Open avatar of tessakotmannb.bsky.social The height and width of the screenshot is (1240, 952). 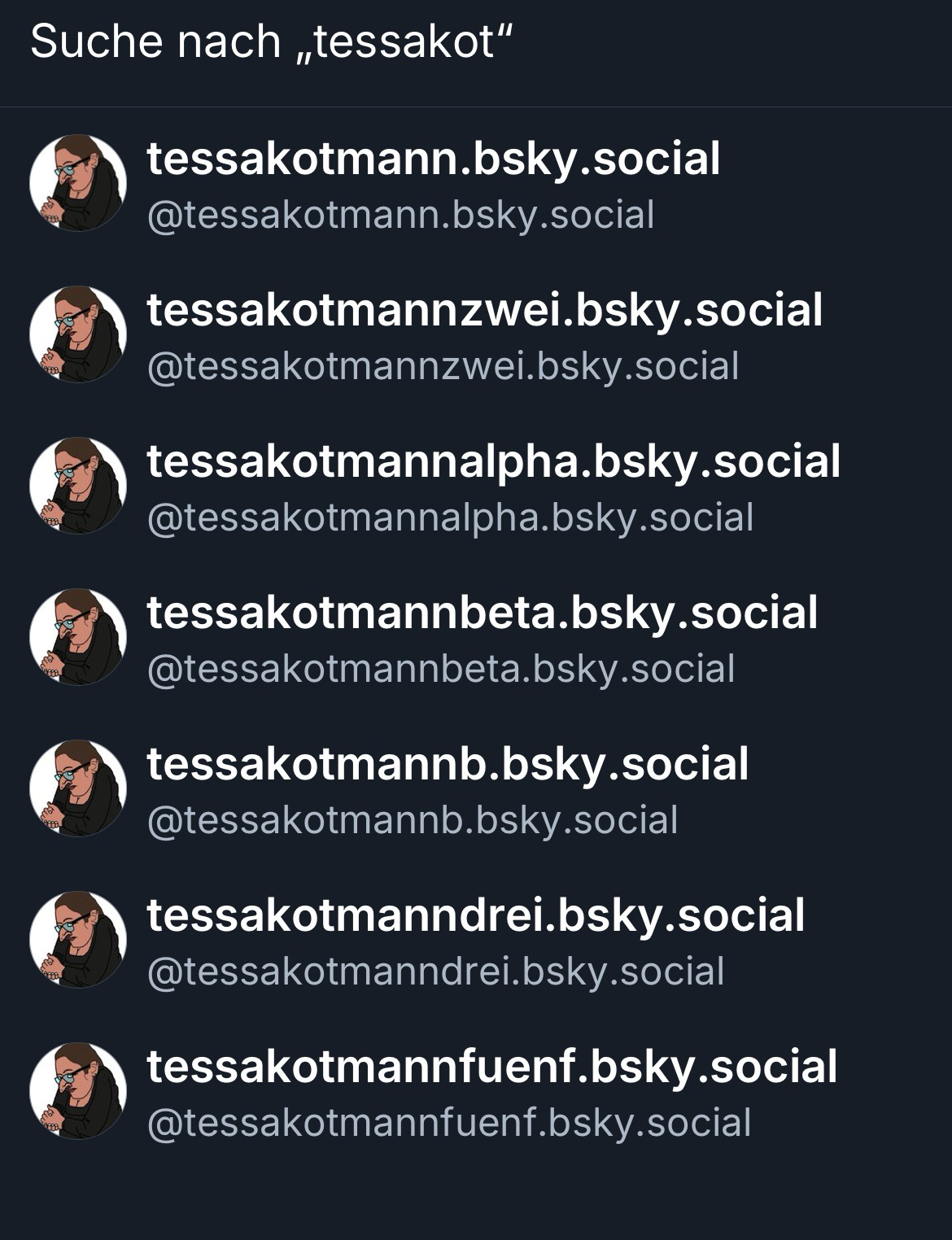(x=78, y=788)
